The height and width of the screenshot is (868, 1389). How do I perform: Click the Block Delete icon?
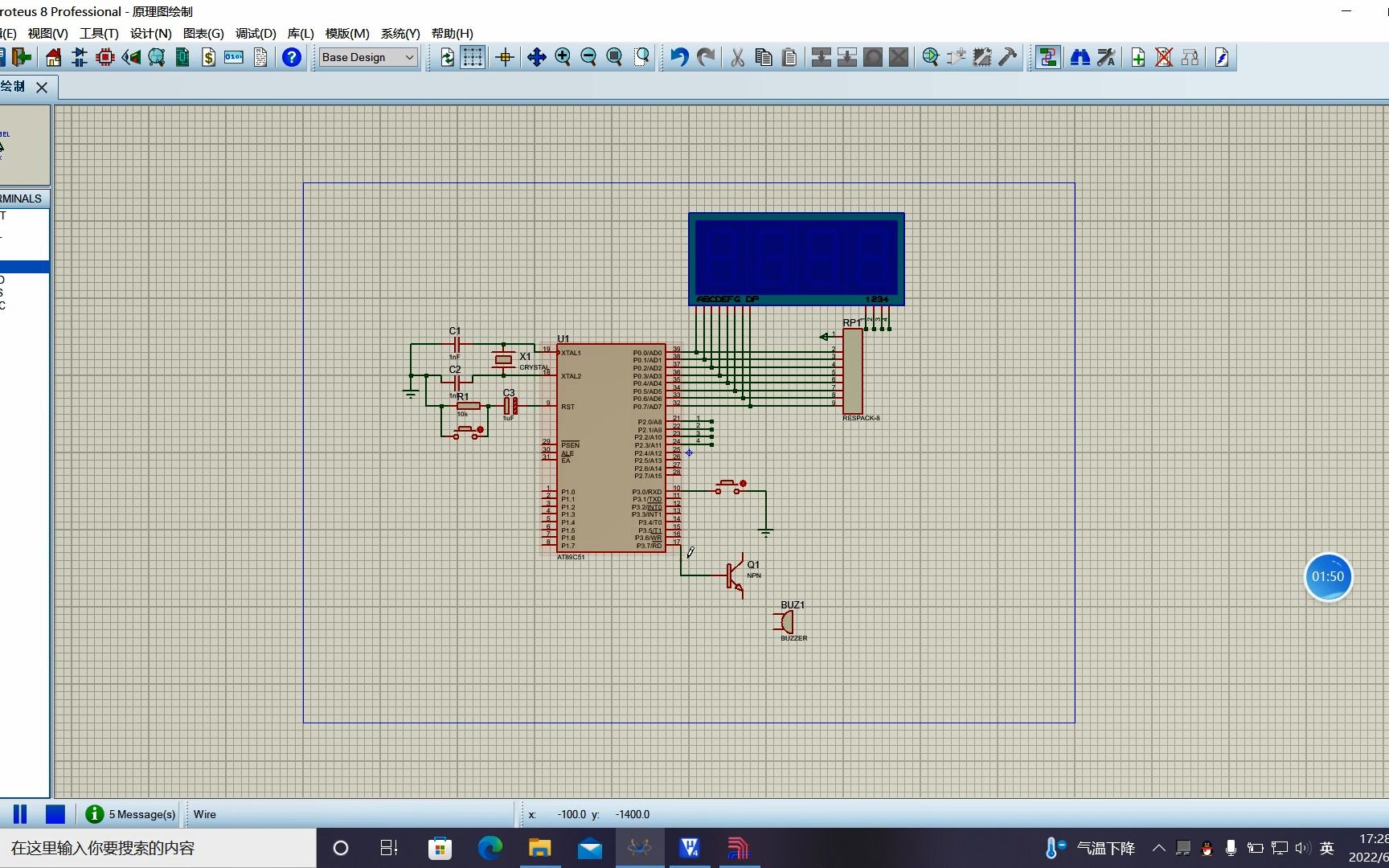click(899, 57)
